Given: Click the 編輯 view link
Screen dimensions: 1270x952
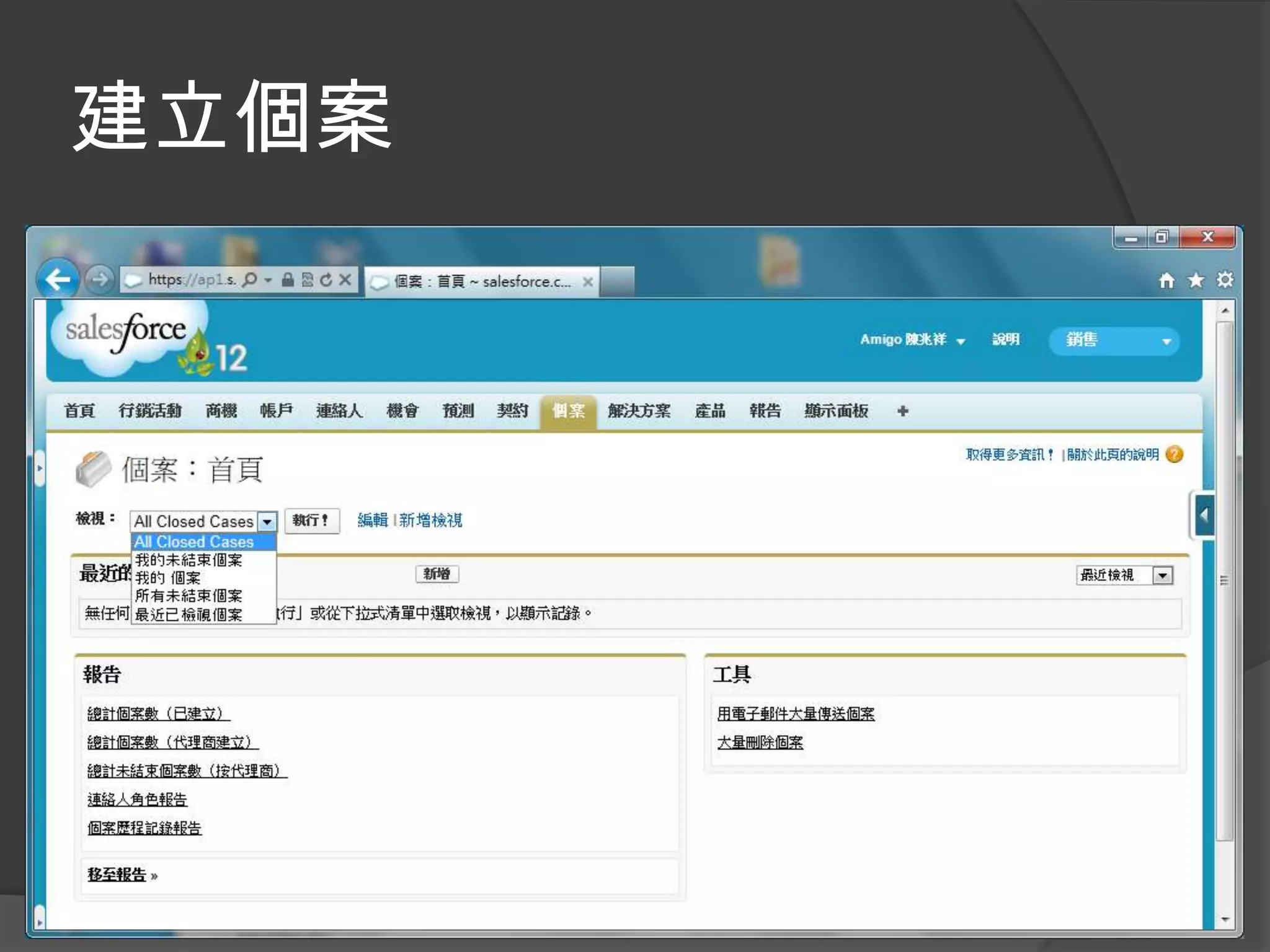Looking at the screenshot, I should [373, 520].
